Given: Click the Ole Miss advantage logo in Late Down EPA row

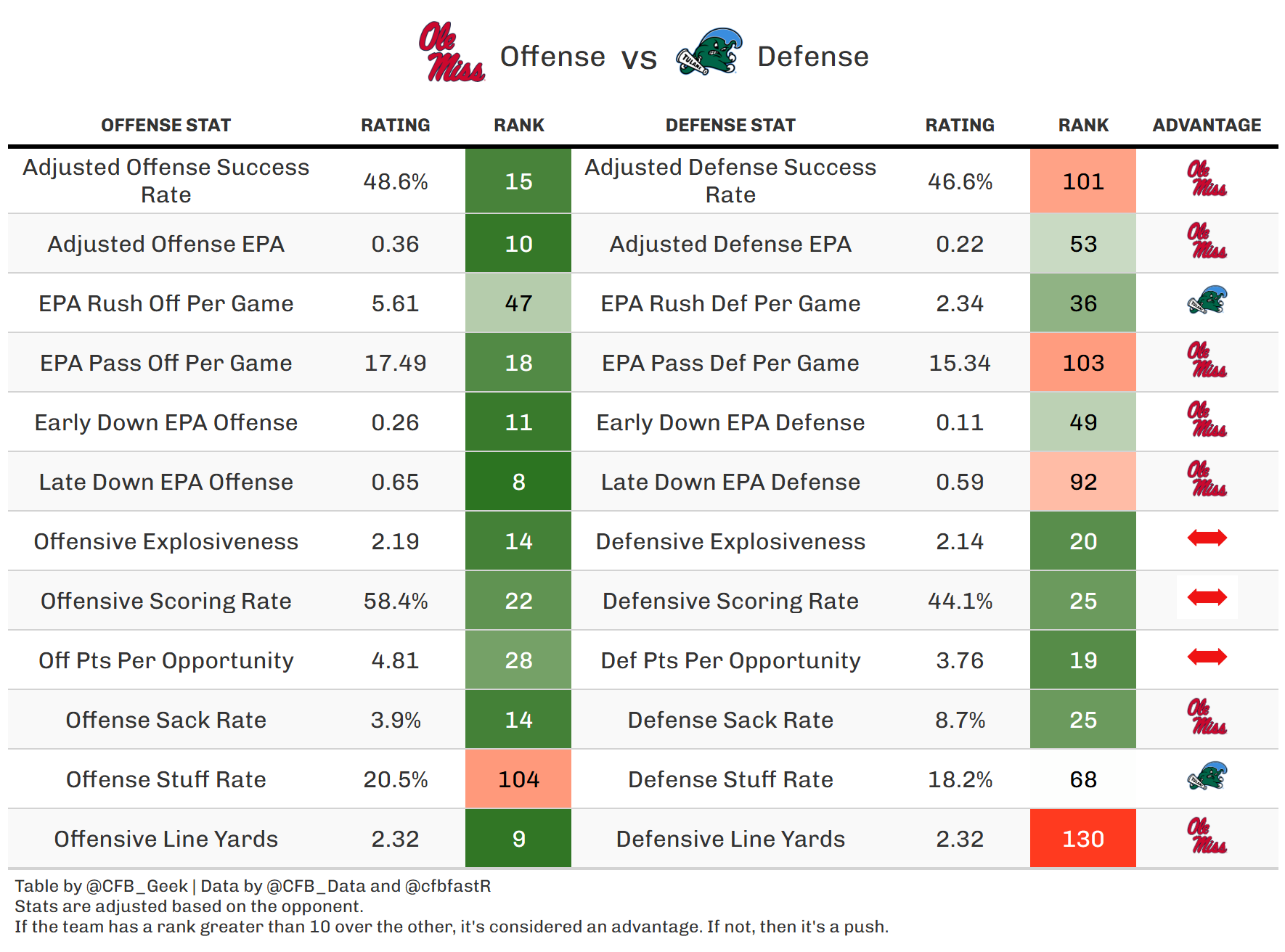Looking at the screenshot, I should point(1207,479).
